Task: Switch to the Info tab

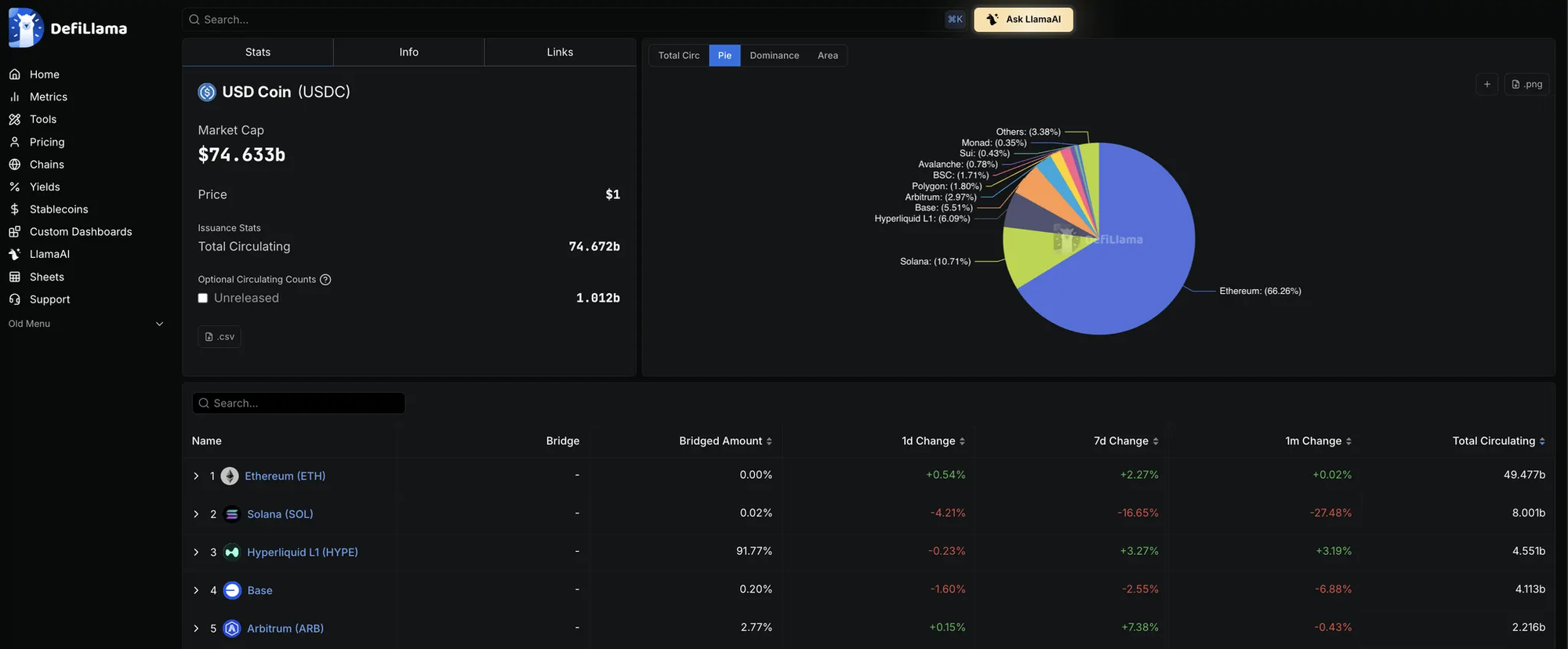Action: [408, 52]
